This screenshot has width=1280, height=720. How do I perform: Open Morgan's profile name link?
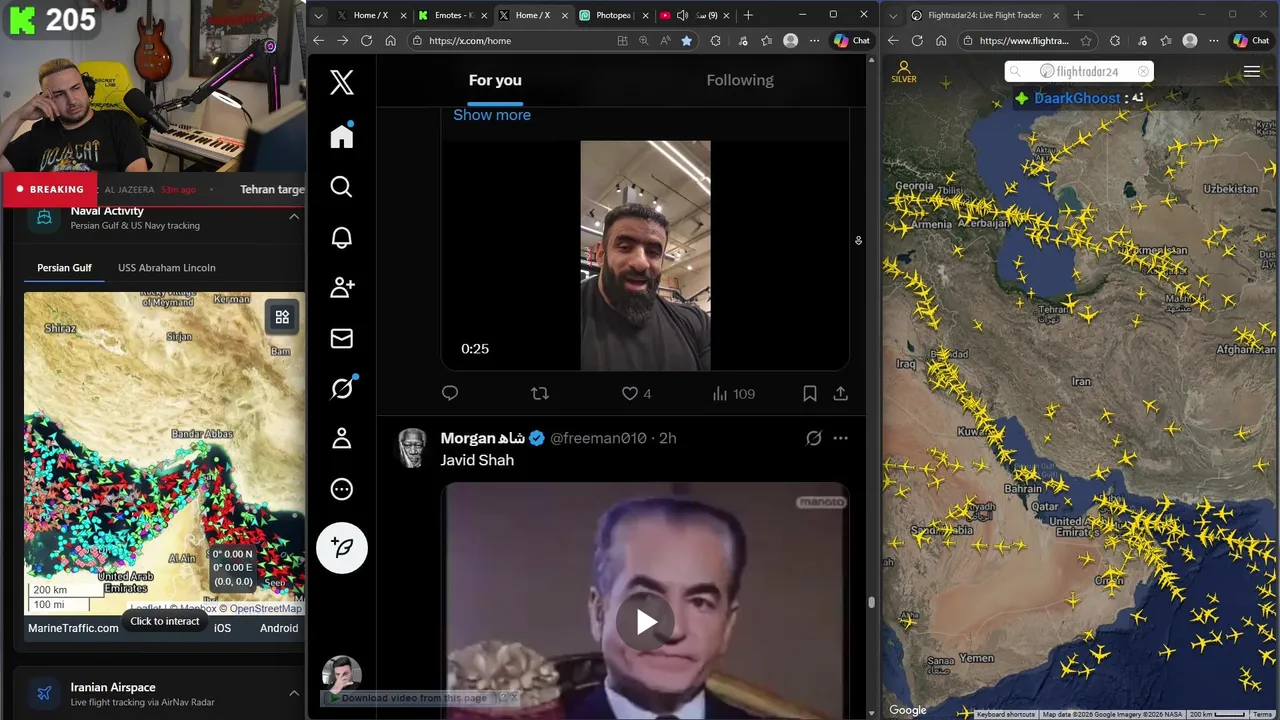483,438
